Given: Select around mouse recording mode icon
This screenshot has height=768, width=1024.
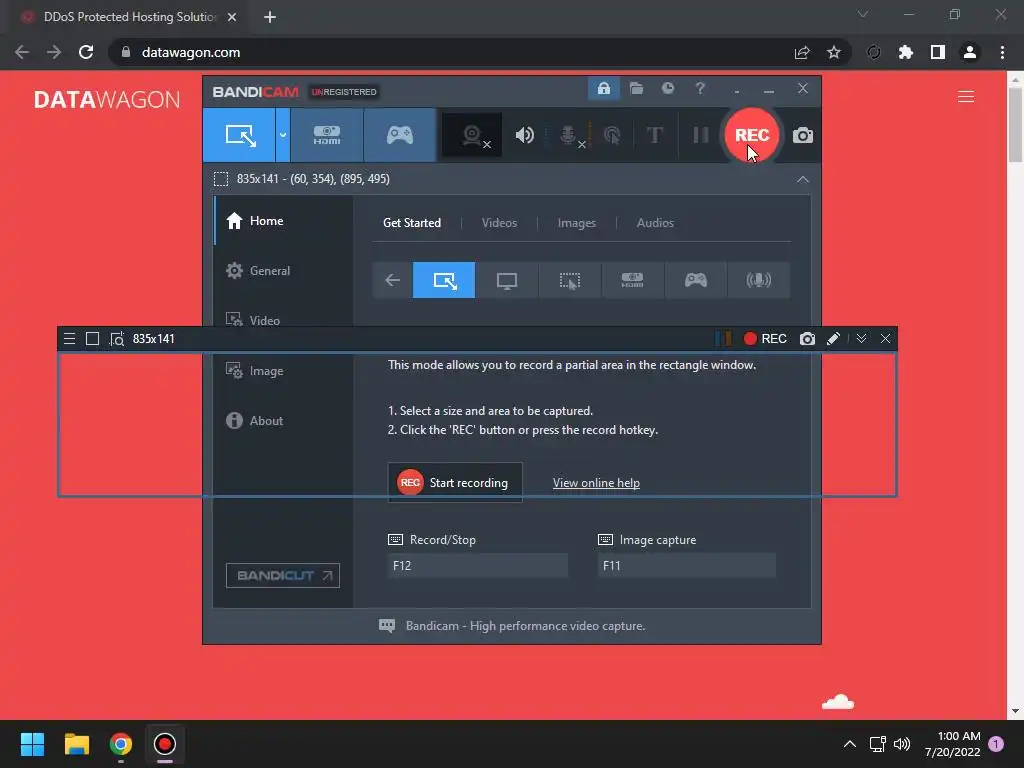Looking at the screenshot, I should click(569, 280).
